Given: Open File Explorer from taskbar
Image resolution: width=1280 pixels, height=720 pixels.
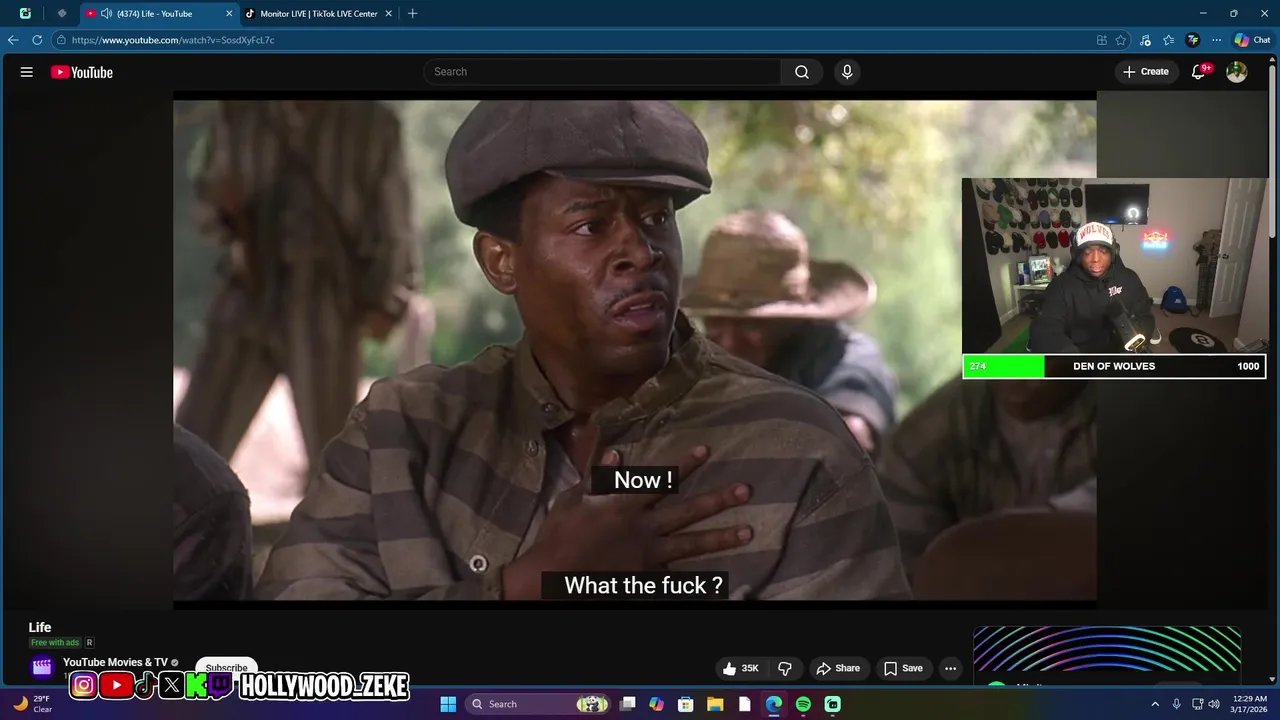Looking at the screenshot, I should tap(715, 704).
